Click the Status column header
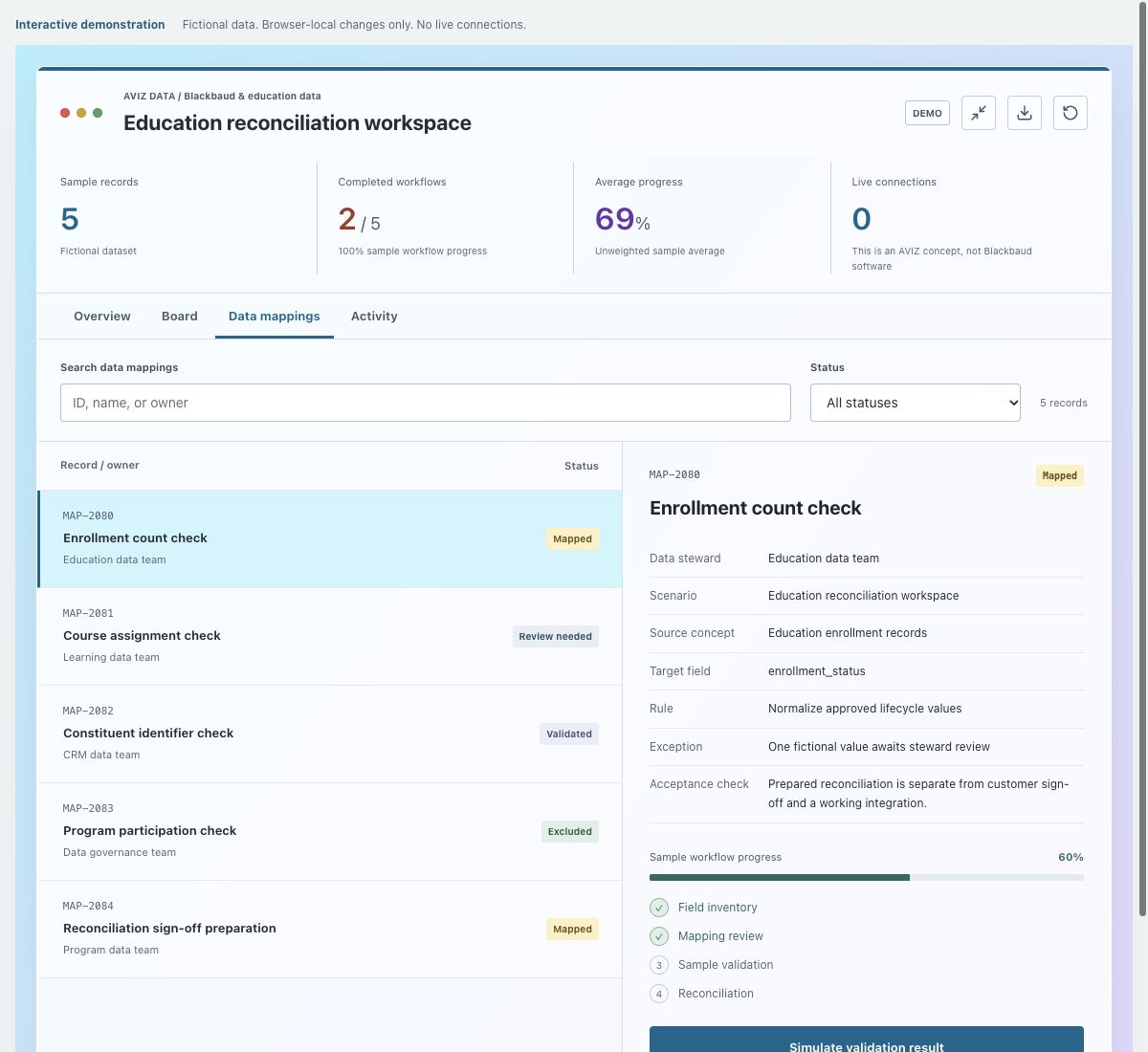The height and width of the screenshot is (1052, 1148). tap(582, 466)
